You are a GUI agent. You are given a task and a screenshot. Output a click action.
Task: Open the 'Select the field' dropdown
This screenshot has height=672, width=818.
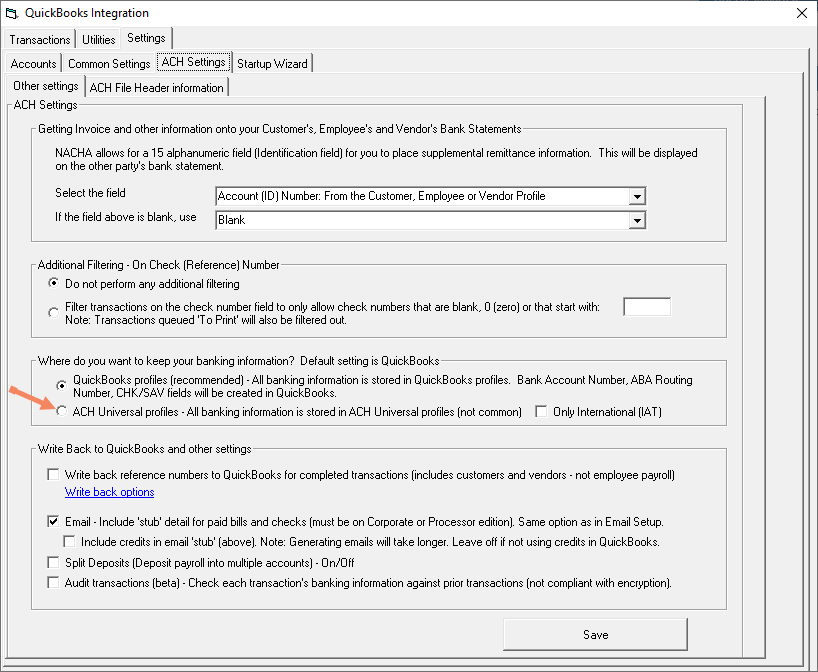coord(430,196)
